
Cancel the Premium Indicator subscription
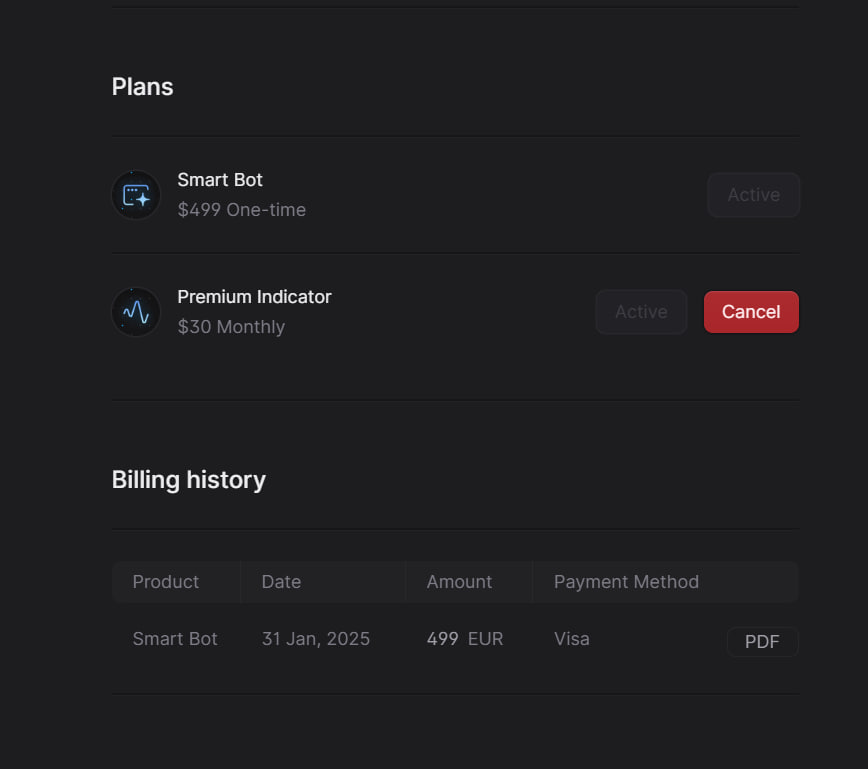click(x=751, y=312)
